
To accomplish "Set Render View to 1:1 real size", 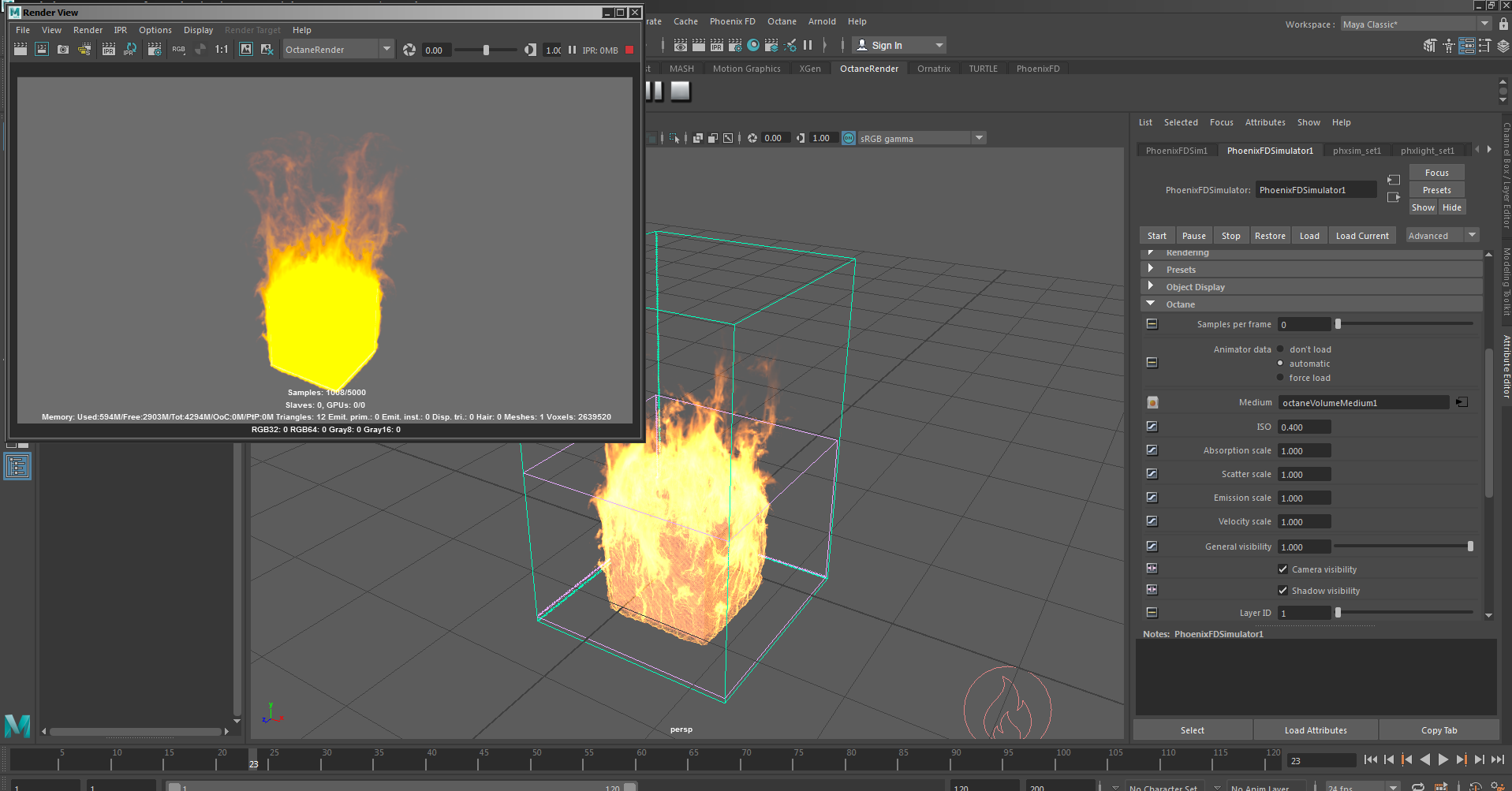I will tap(222, 50).
